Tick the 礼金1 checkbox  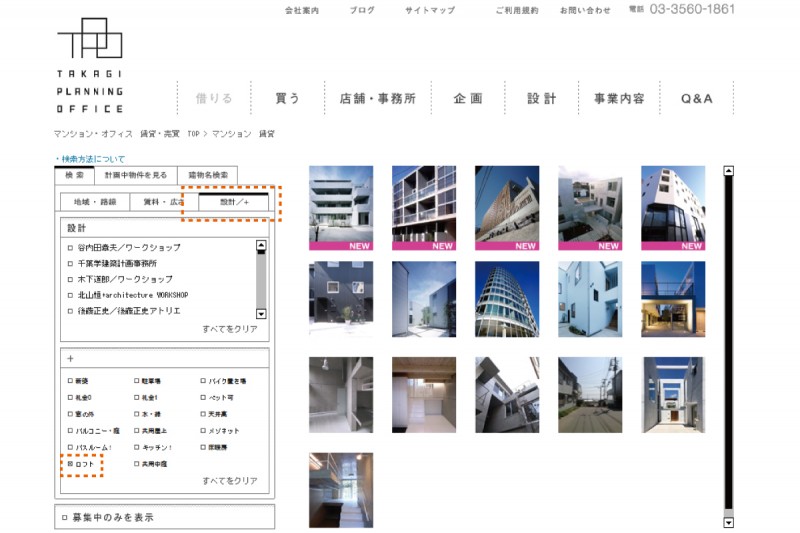pos(137,397)
